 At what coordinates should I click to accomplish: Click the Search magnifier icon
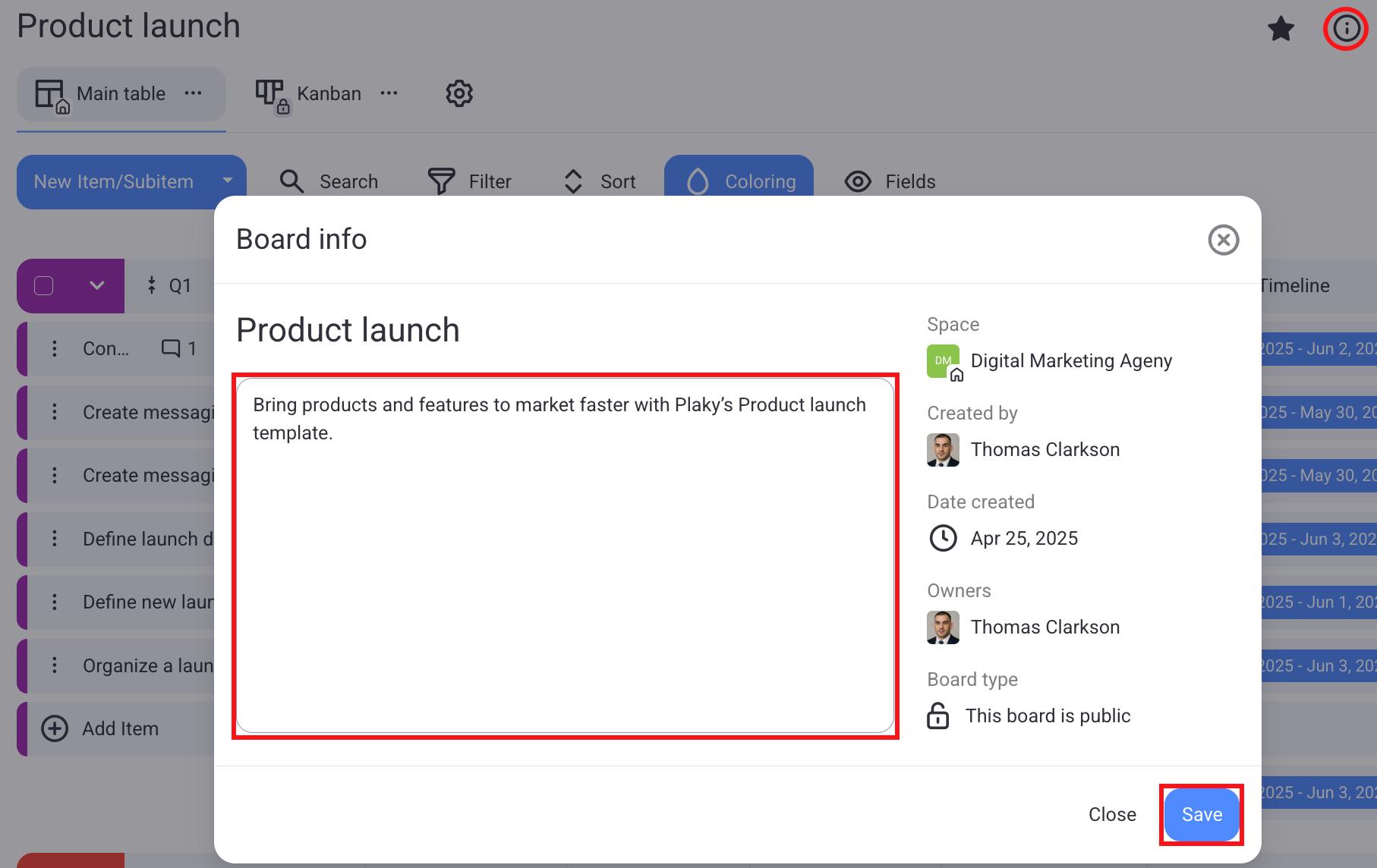pos(292,181)
